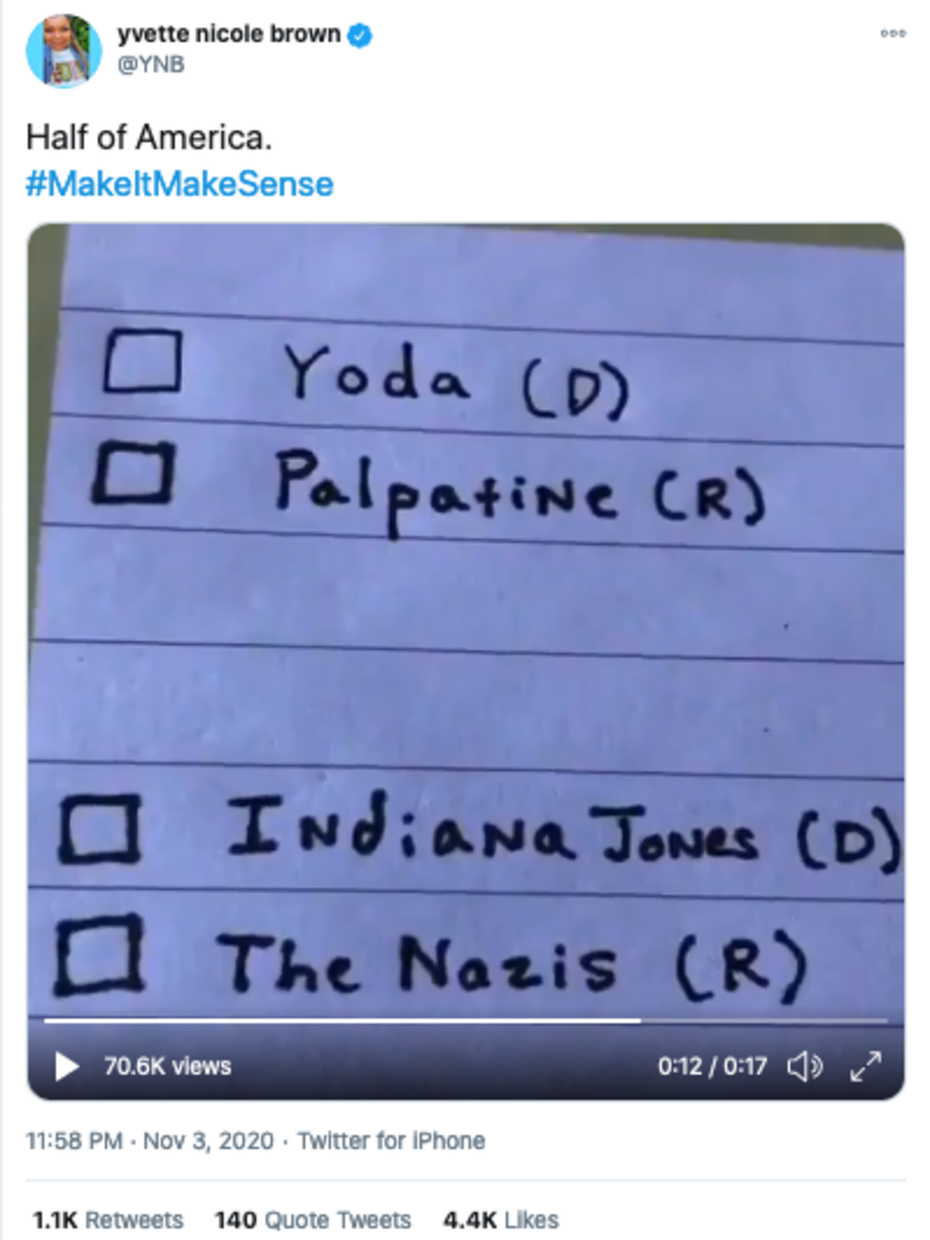Viewport: 930px width, 1240px height.
Task: Open the more options ellipsis menu
Action: point(892,33)
